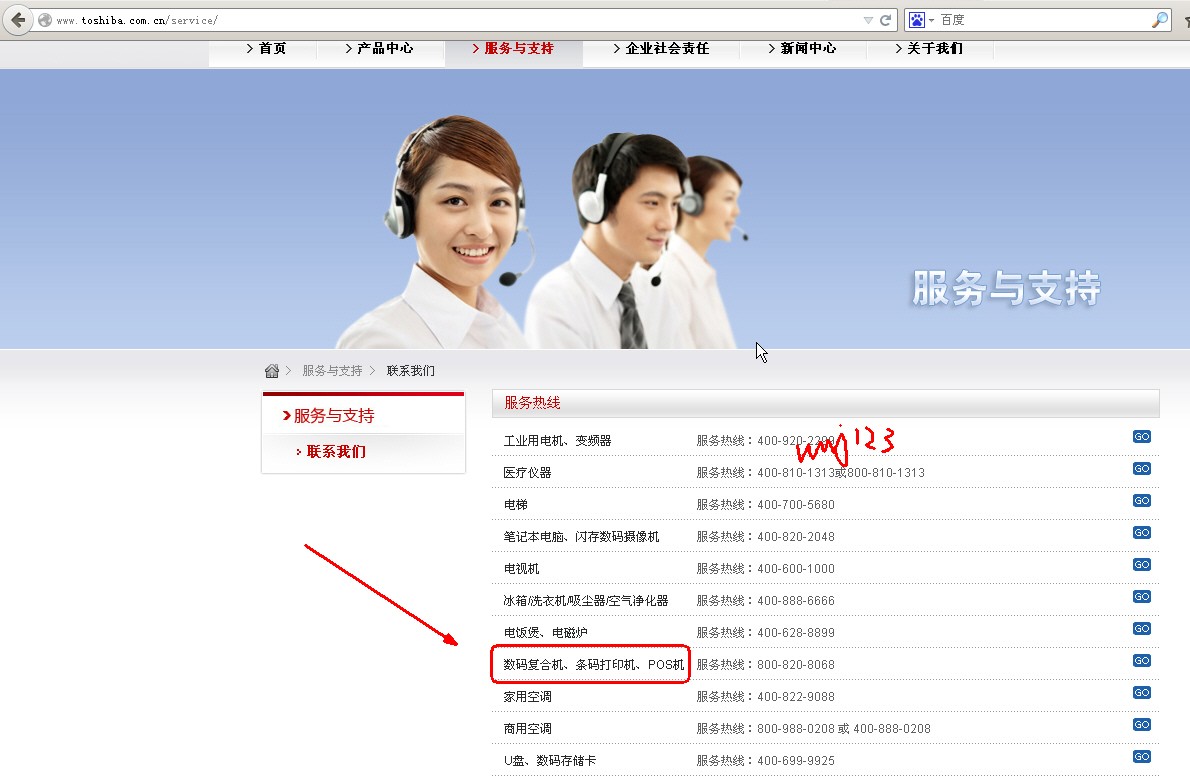Click the home icon in the breadcrumb
This screenshot has width=1190, height=781.
click(272, 371)
